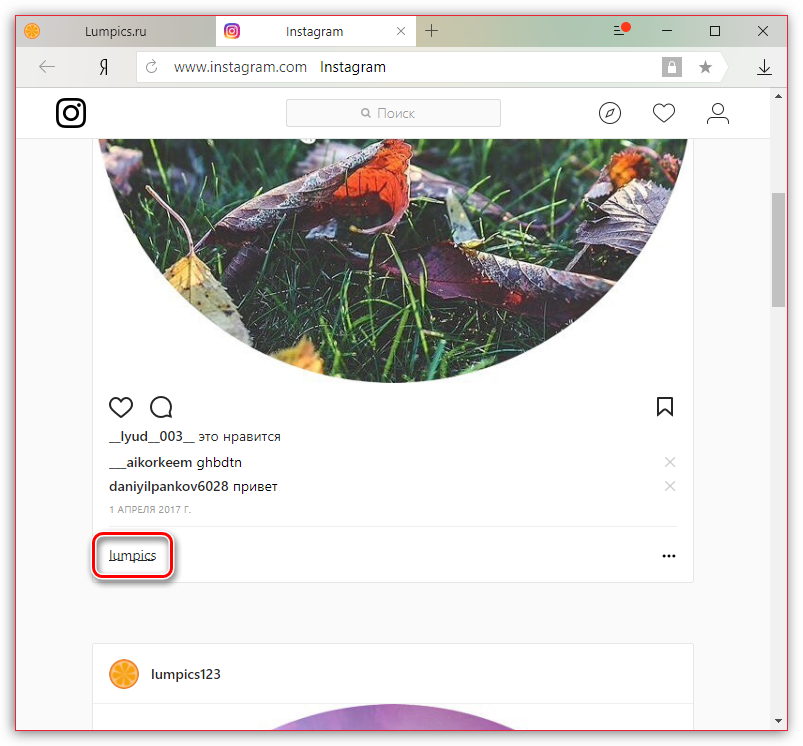The height and width of the screenshot is (746, 803).
Task: Delete the daniyilpankov6028 comment
Action: tap(670, 486)
